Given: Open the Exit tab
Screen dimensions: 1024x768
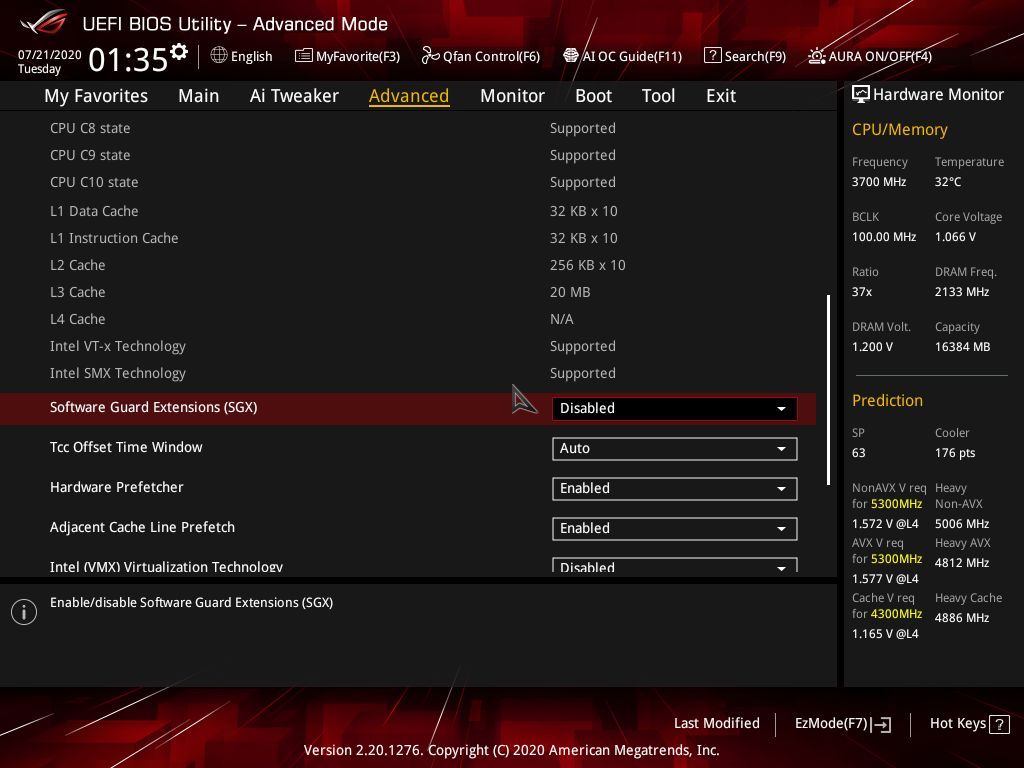Looking at the screenshot, I should [721, 96].
